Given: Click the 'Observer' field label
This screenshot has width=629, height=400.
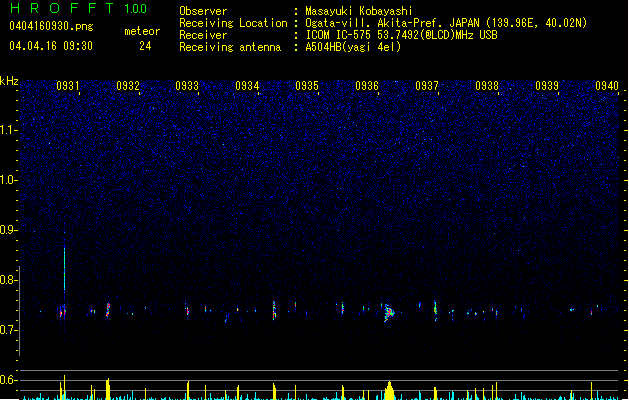Looking at the screenshot, I should coord(203,11).
